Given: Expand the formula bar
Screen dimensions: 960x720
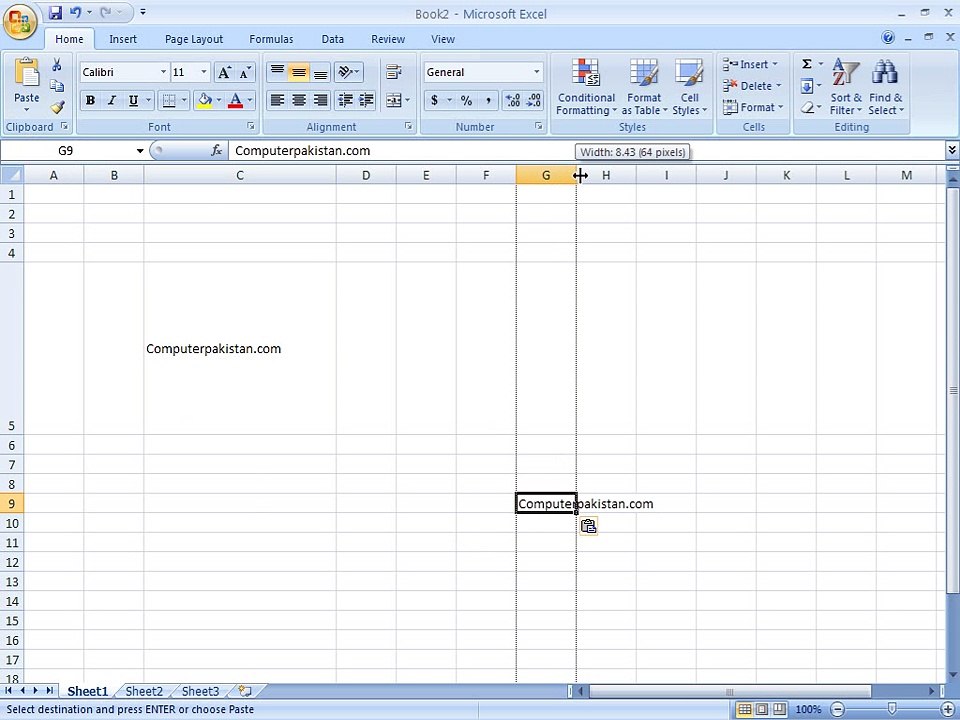Looking at the screenshot, I should point(951,150).
